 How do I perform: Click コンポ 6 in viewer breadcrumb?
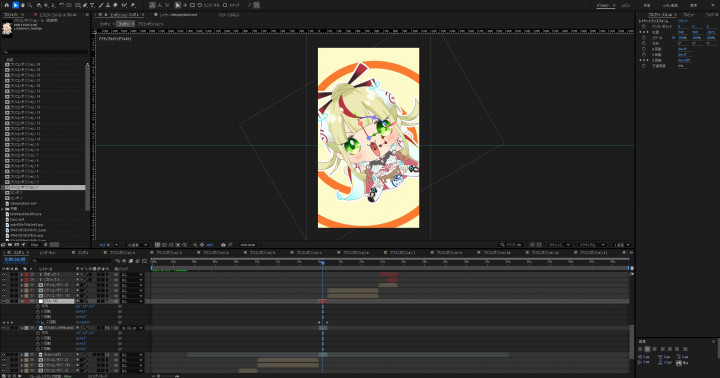[124, 24]
